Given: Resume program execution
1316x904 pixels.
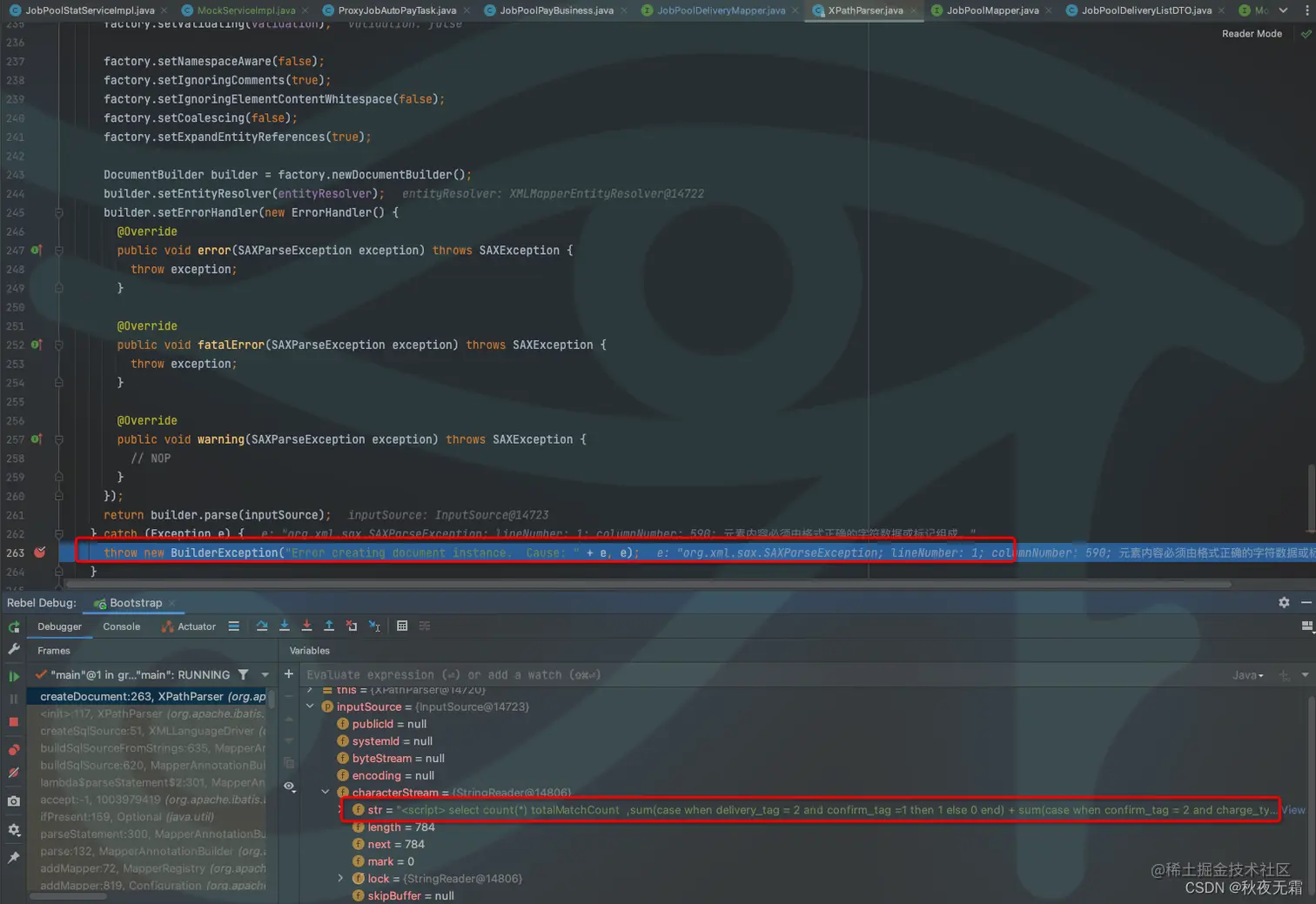Looking at the screenshot, I should (14, 676).
